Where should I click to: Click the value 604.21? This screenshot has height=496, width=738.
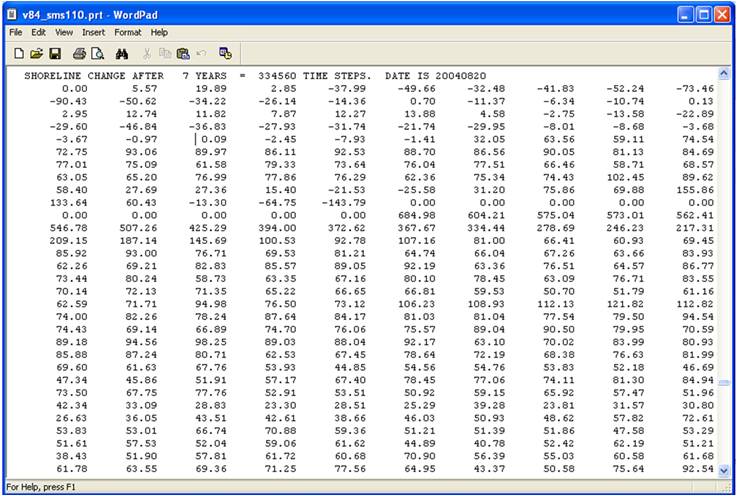486,216
